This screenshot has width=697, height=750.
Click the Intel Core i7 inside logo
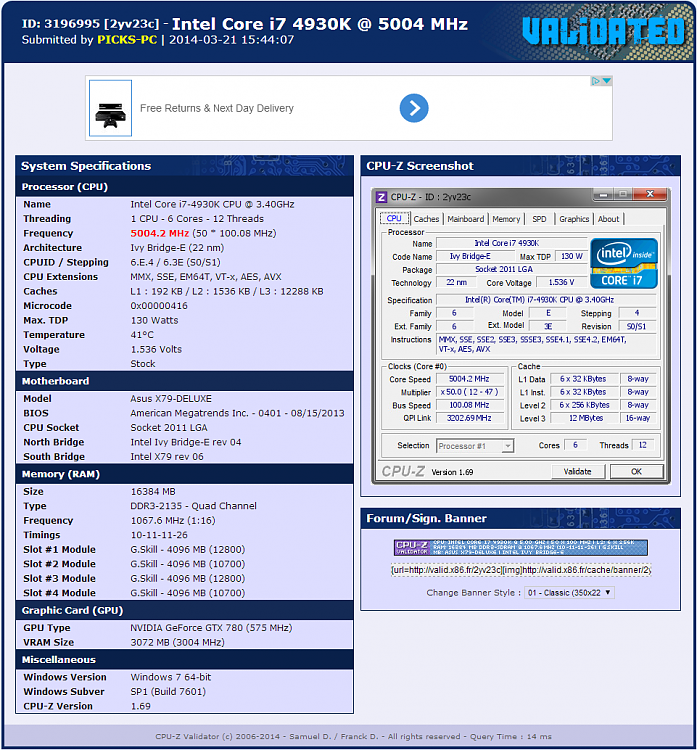click(x=624, y=263)
